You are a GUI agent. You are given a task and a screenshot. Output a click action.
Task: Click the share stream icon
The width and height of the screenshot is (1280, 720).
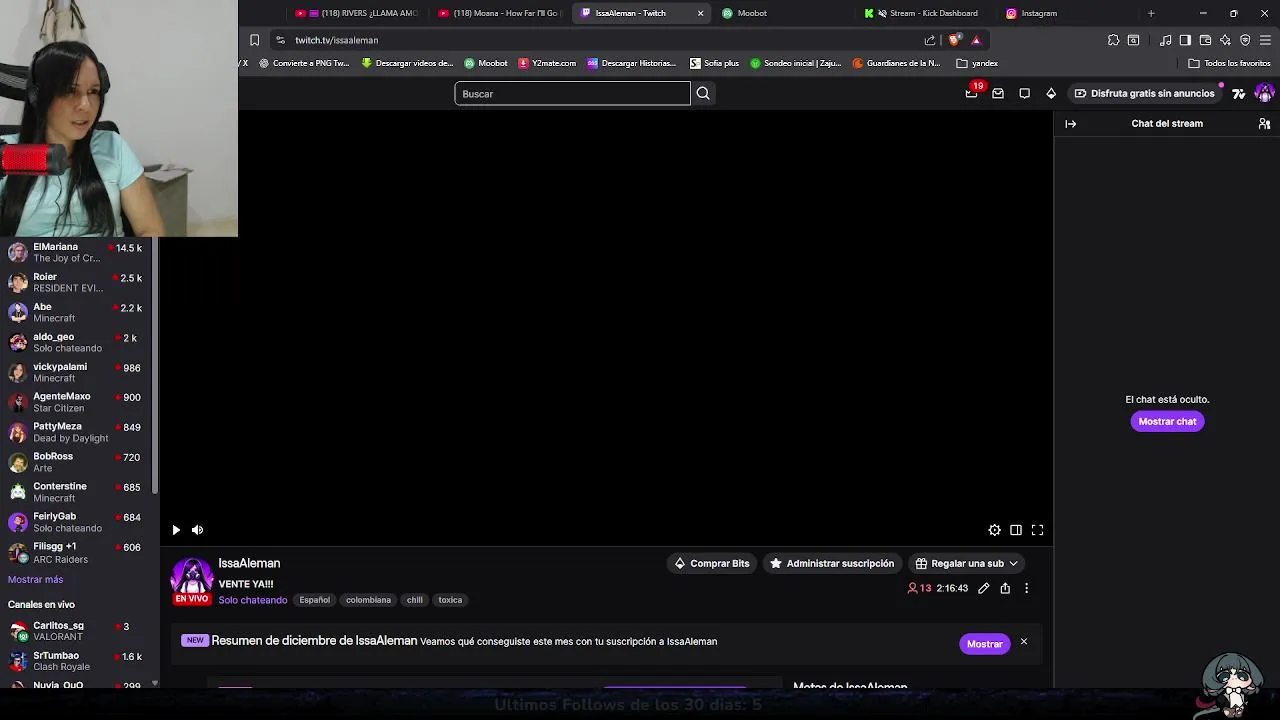pos(1005,588)
